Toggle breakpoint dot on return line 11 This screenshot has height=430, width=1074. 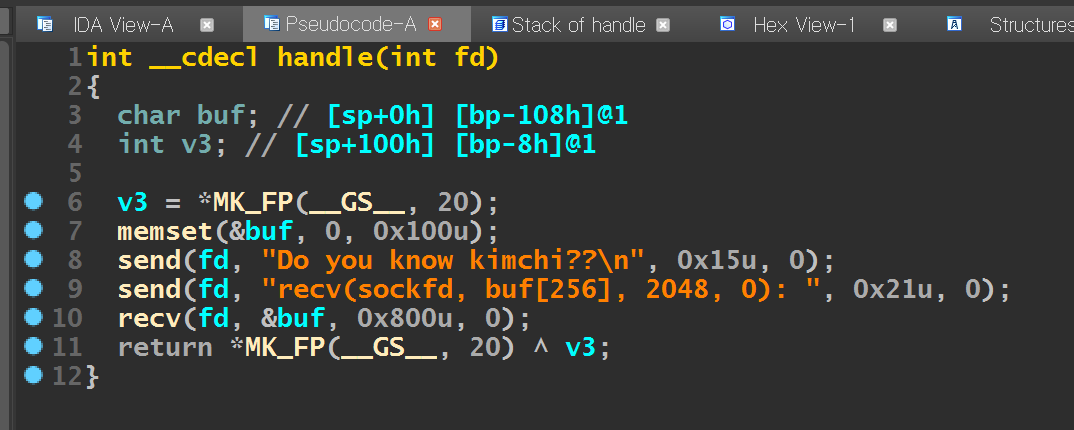point(34,347)
